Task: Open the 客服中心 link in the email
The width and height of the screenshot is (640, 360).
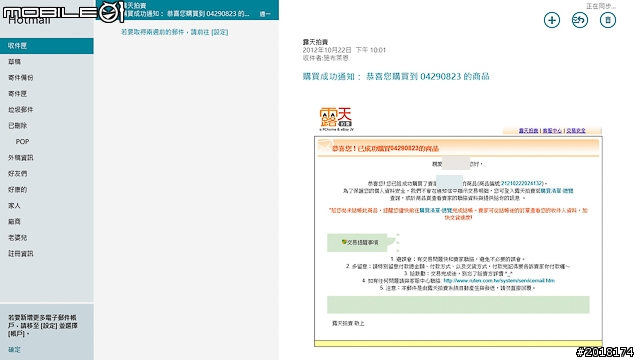Action: coord(552,131)
